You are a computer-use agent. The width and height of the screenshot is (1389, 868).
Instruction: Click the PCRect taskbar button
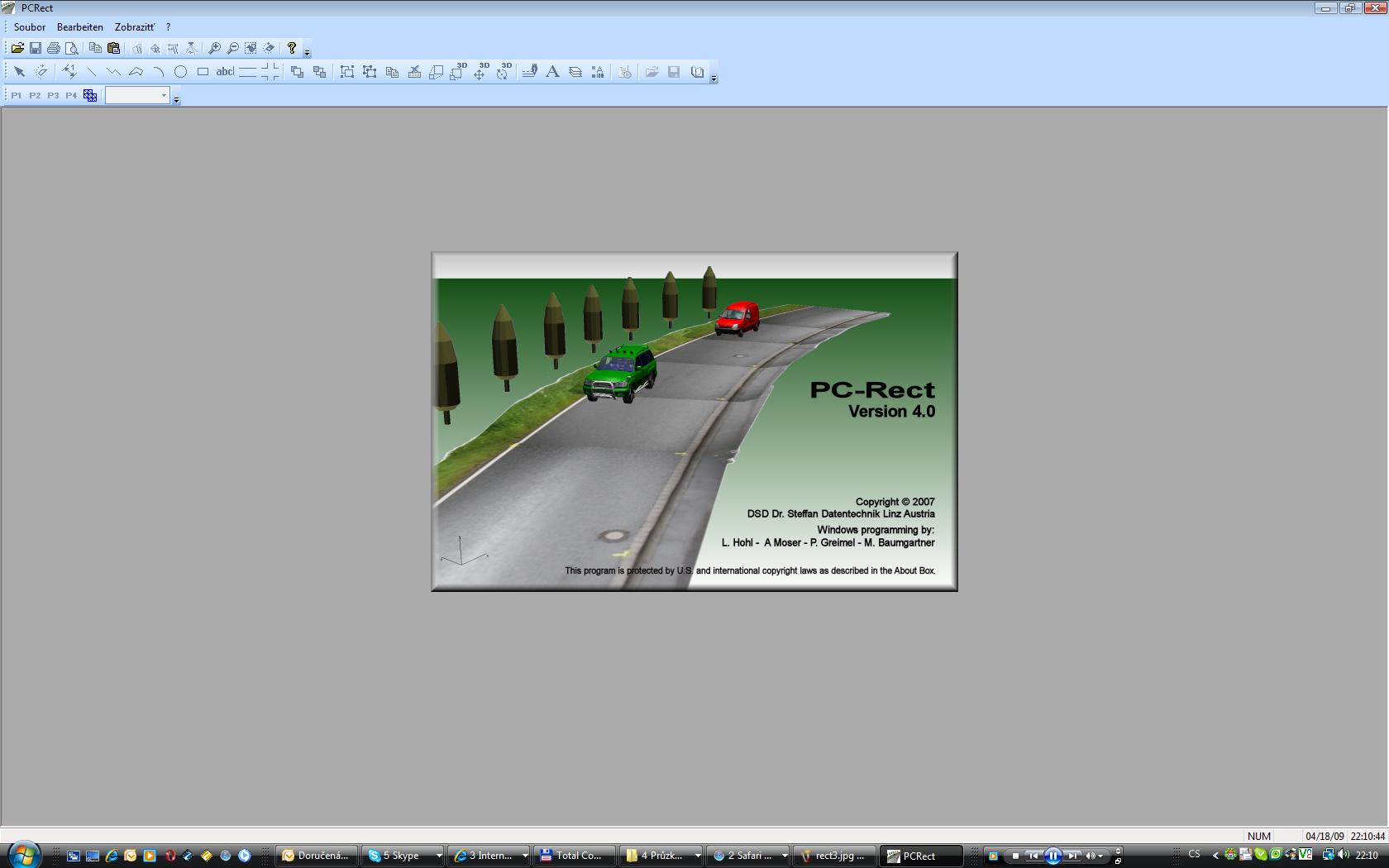(921, 856)
